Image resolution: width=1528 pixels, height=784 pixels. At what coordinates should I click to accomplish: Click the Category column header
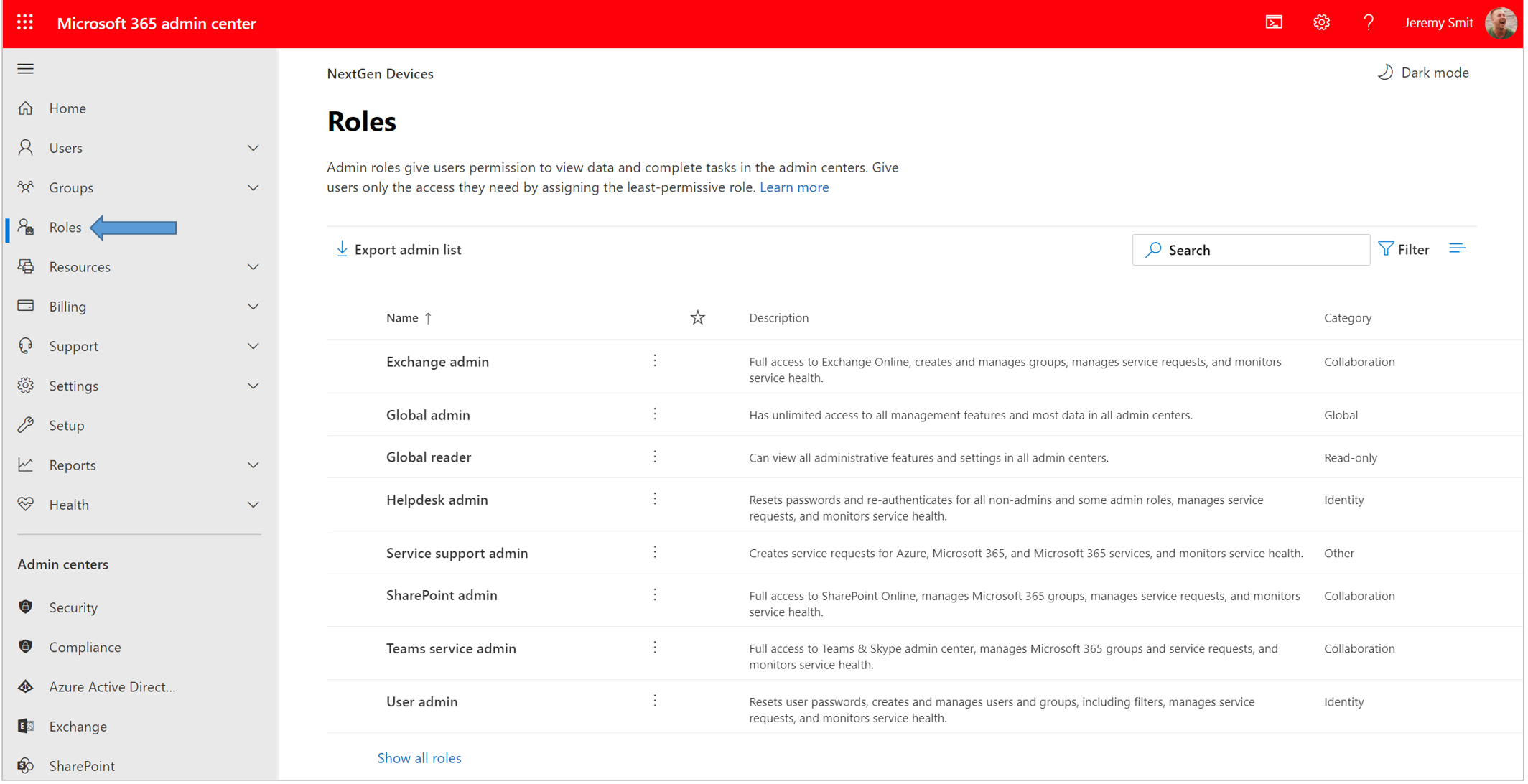[1347, 317]
